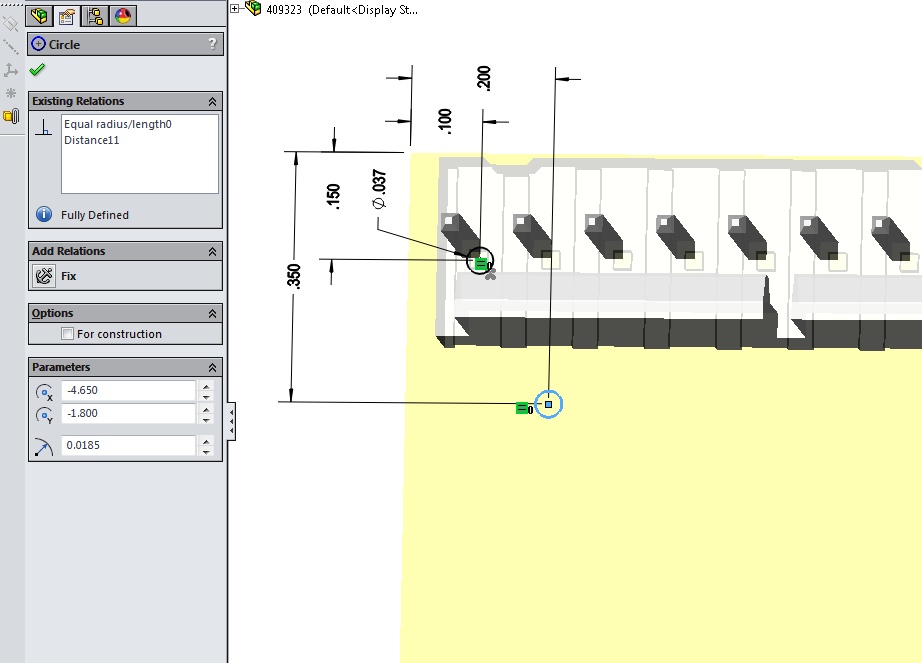This screenshot has width=922, height=663.
Task: Increase X coordinate with up spinner
Action: (206, 386)
